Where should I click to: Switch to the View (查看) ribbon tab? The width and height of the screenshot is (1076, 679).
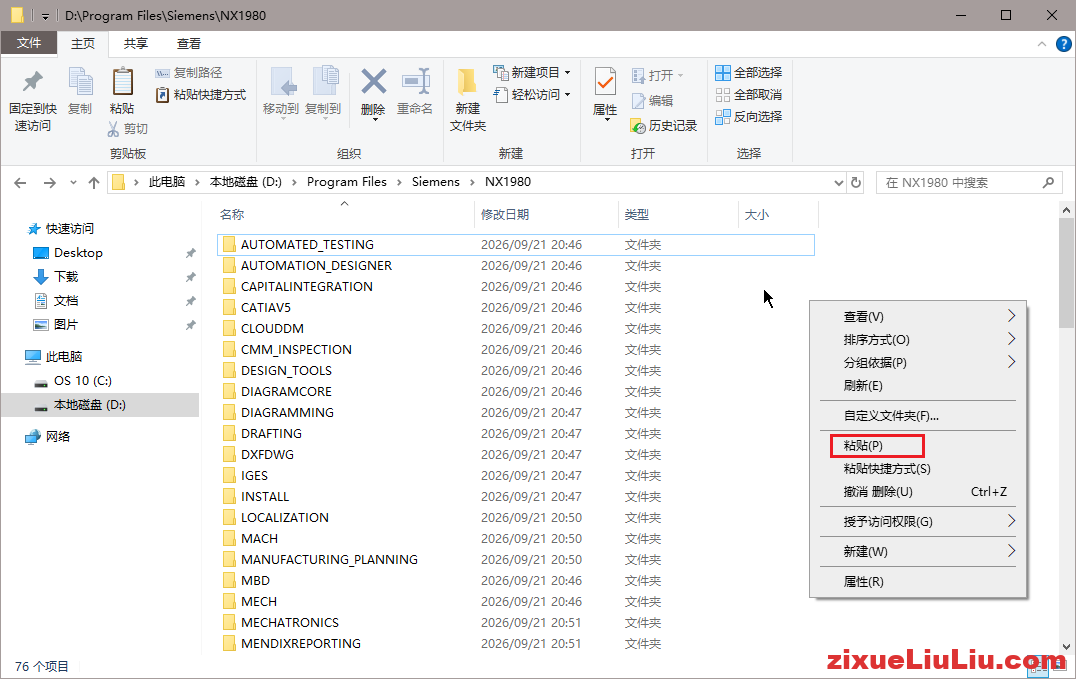189,43
